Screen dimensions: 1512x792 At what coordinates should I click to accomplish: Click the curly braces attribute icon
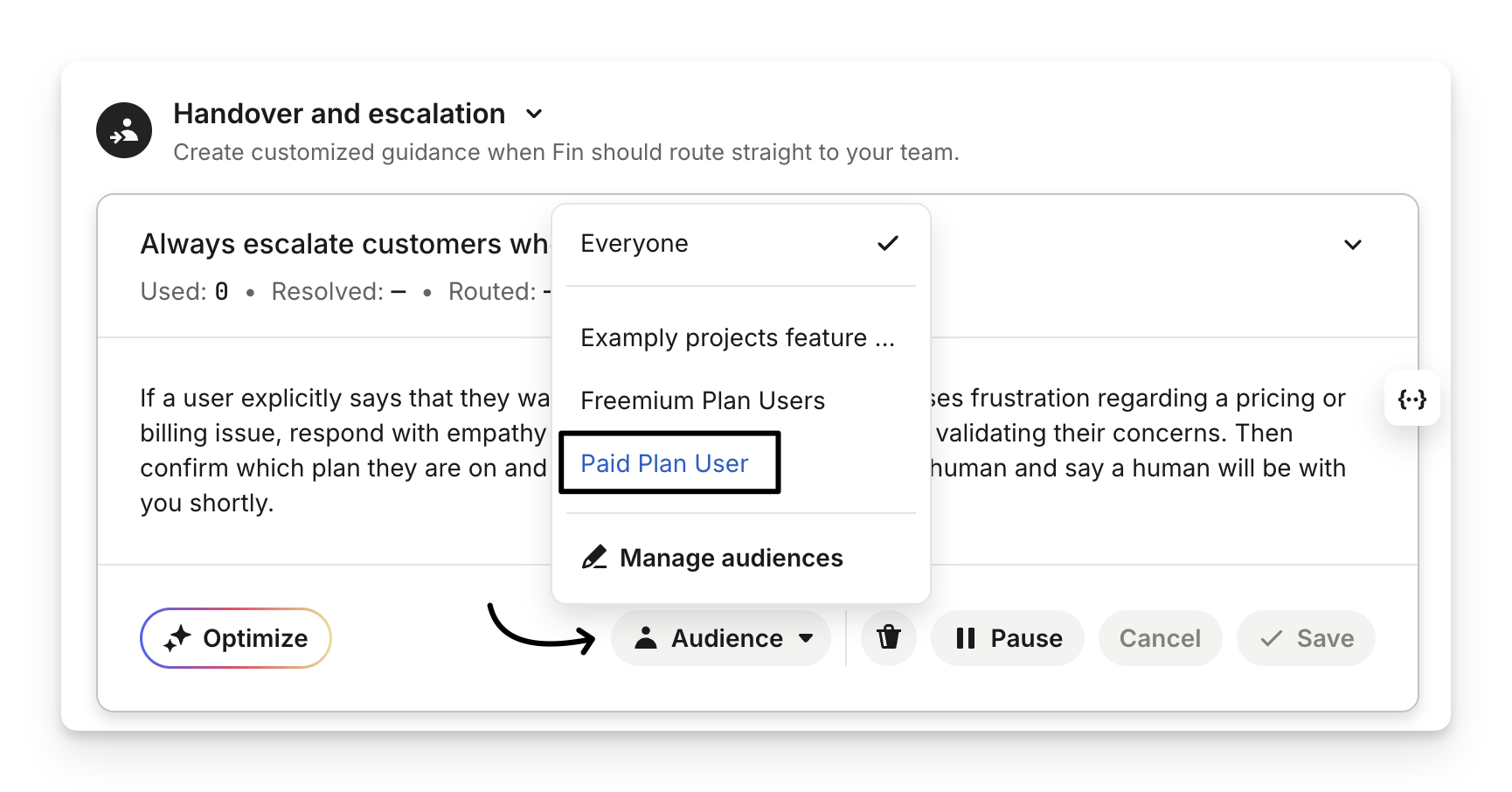tap(1411, 399)
